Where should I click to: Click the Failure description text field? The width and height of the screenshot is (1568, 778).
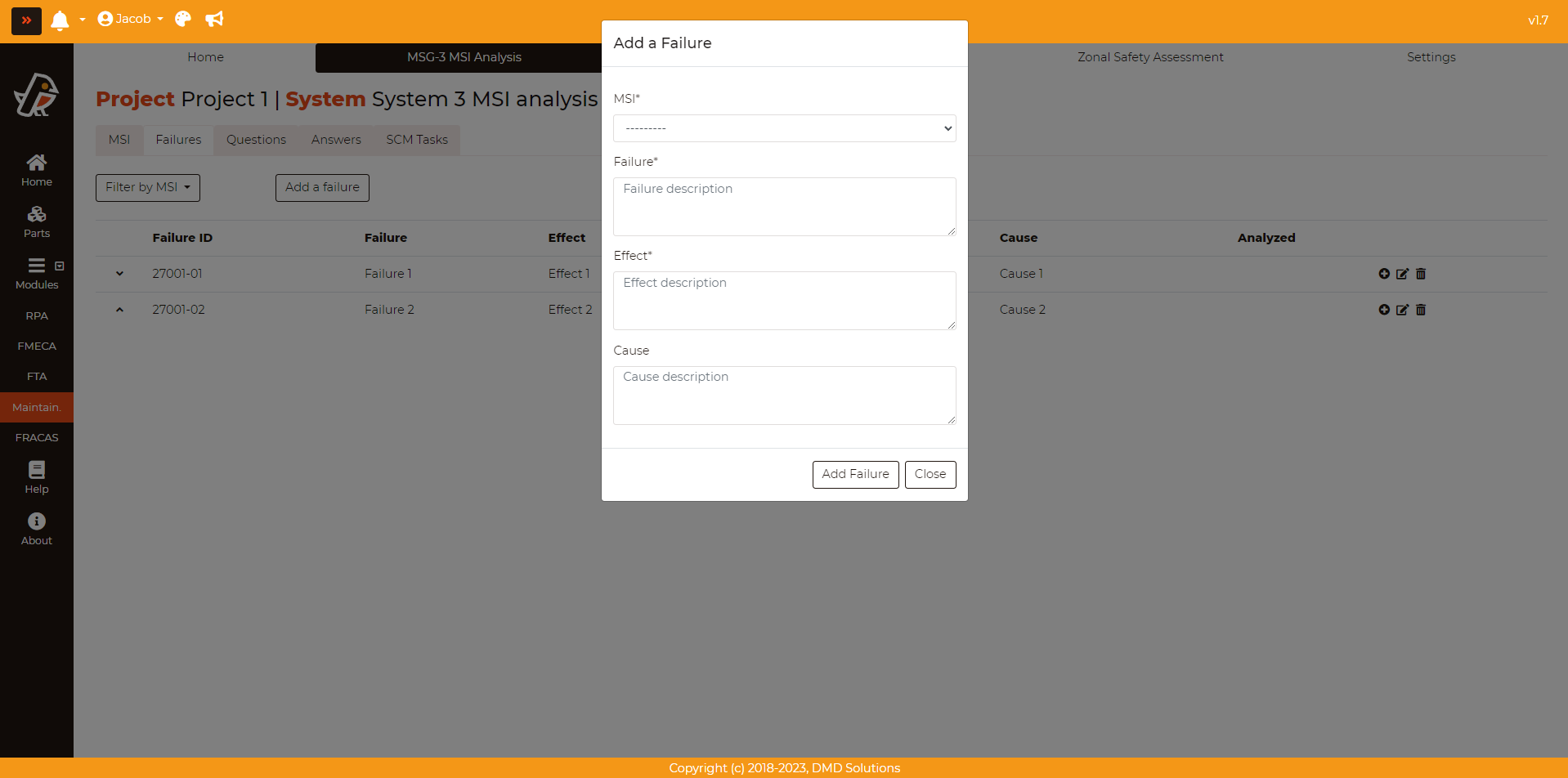(x=784, y=207)
